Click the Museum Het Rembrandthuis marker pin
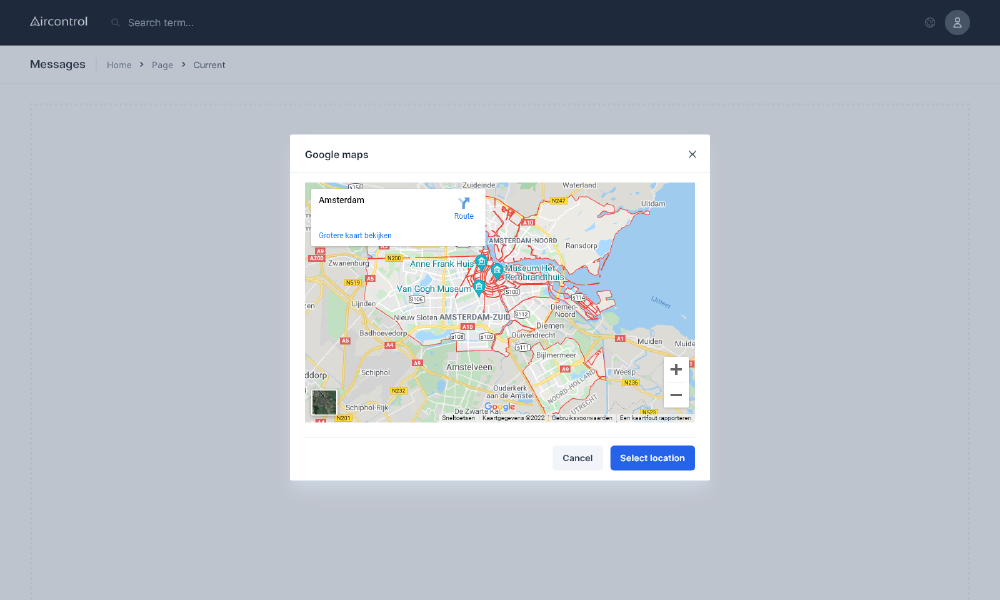This screenshot has height=600, width=1000. [497, 270]
